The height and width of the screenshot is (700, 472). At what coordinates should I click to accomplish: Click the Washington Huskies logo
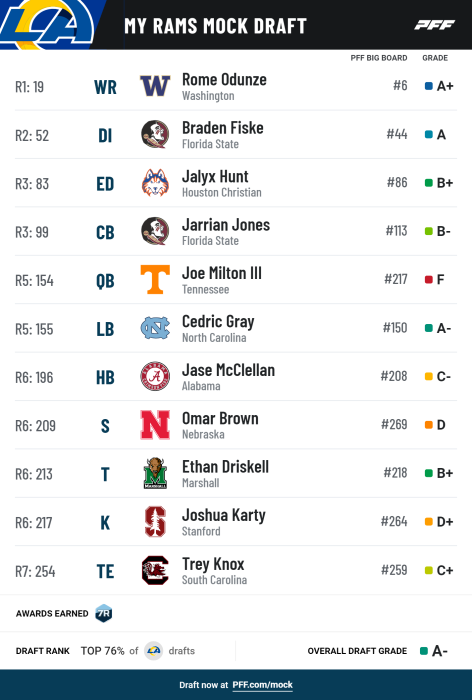[155, 86]
